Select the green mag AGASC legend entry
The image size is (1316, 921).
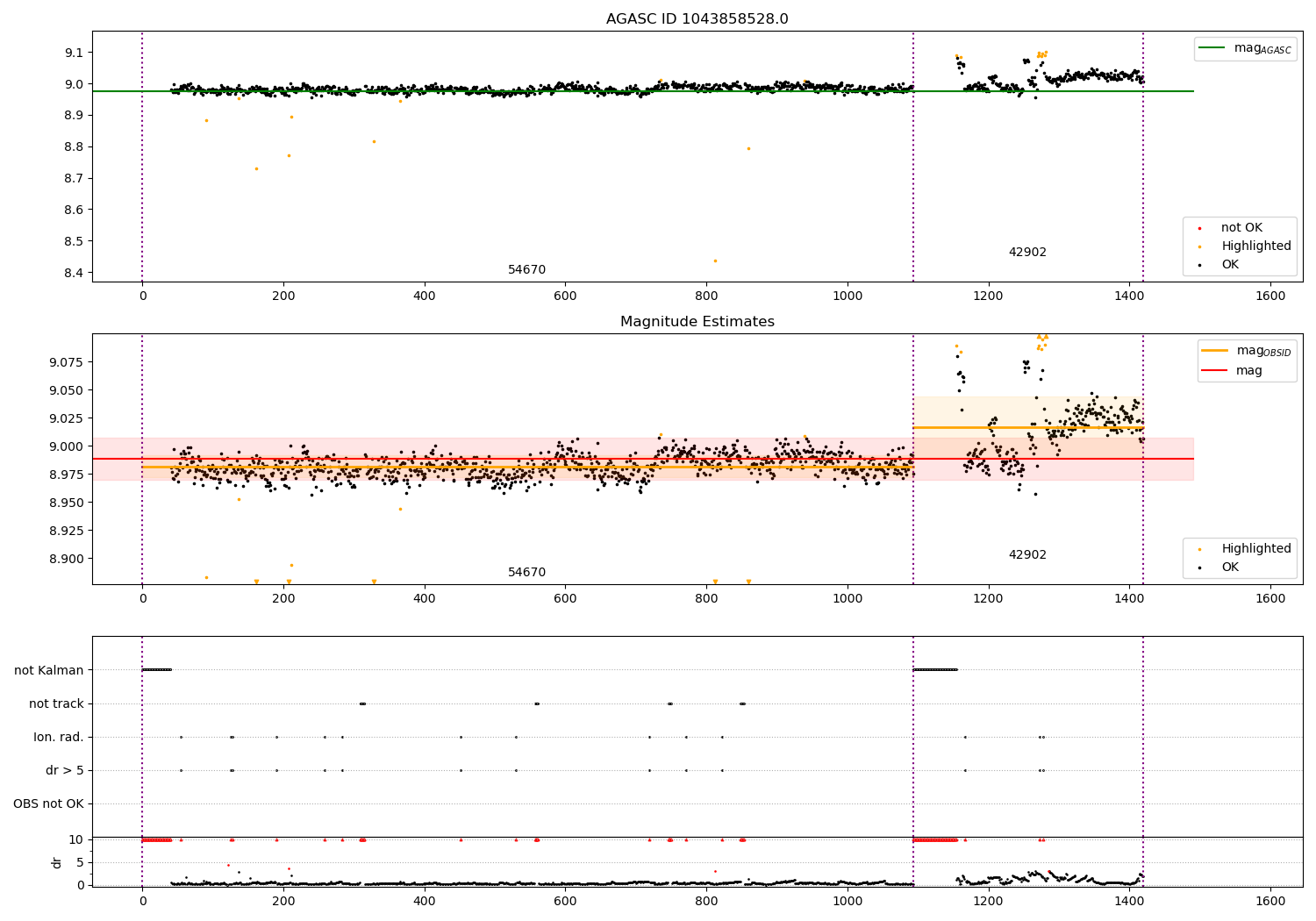(1244, 49)
